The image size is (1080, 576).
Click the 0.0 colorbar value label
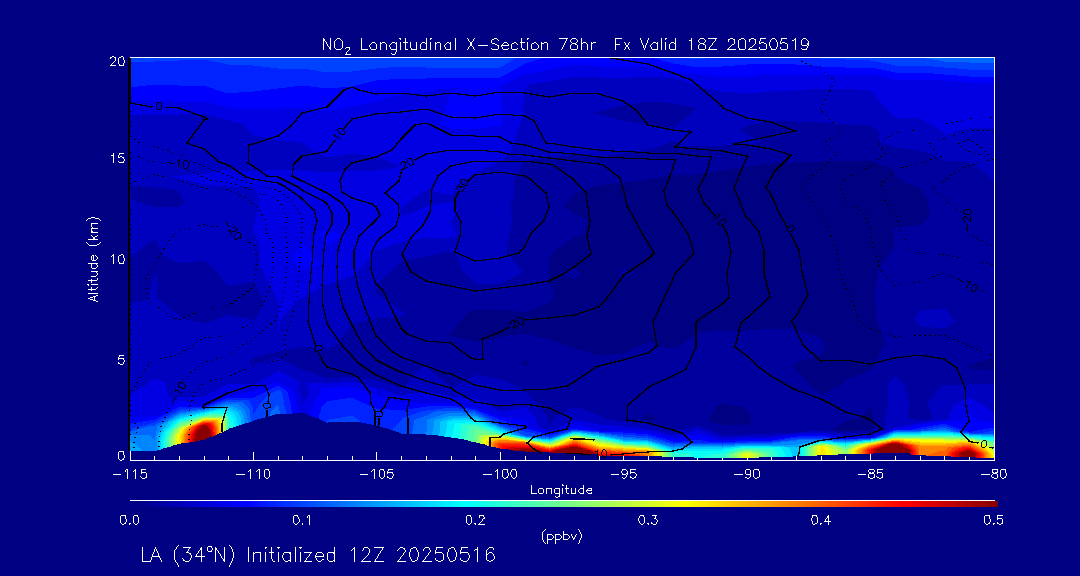pyautogui.click(x=129, y=520)
